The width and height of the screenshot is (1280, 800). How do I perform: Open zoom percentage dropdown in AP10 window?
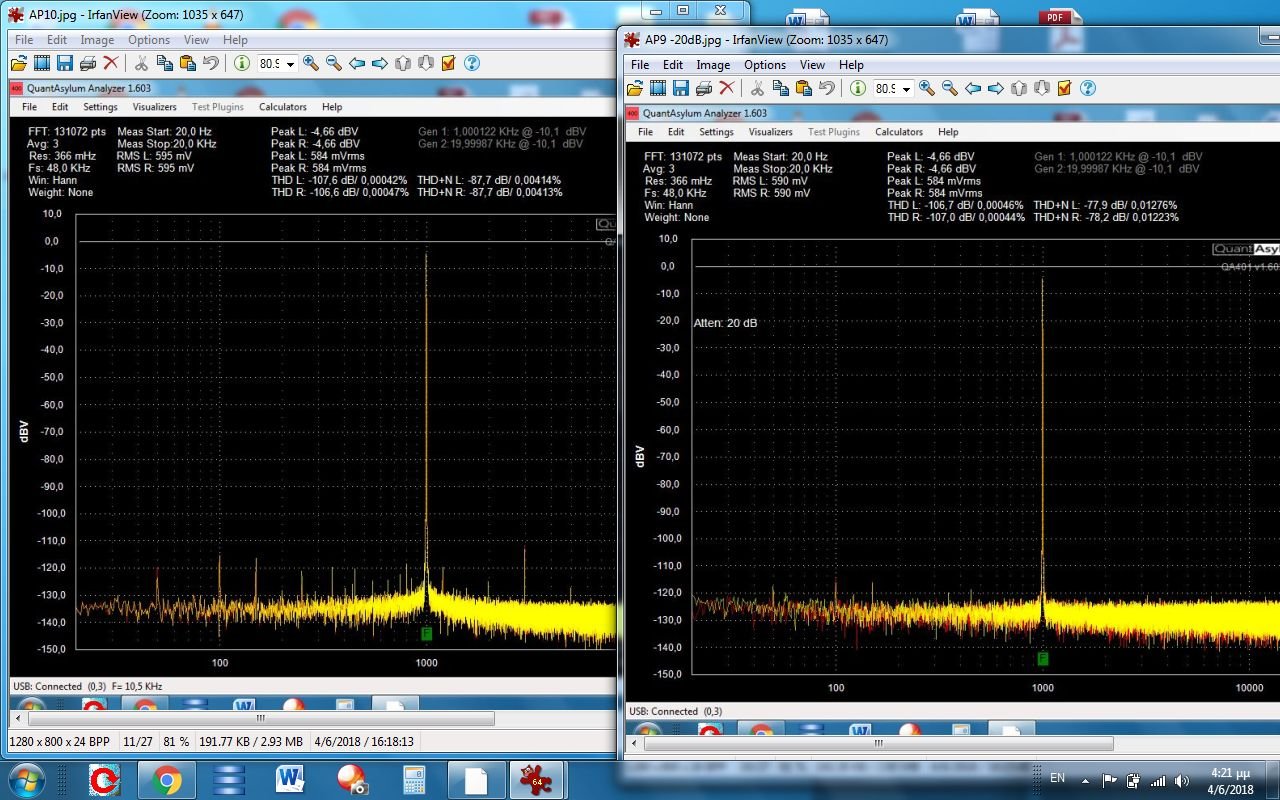[291, 64]
